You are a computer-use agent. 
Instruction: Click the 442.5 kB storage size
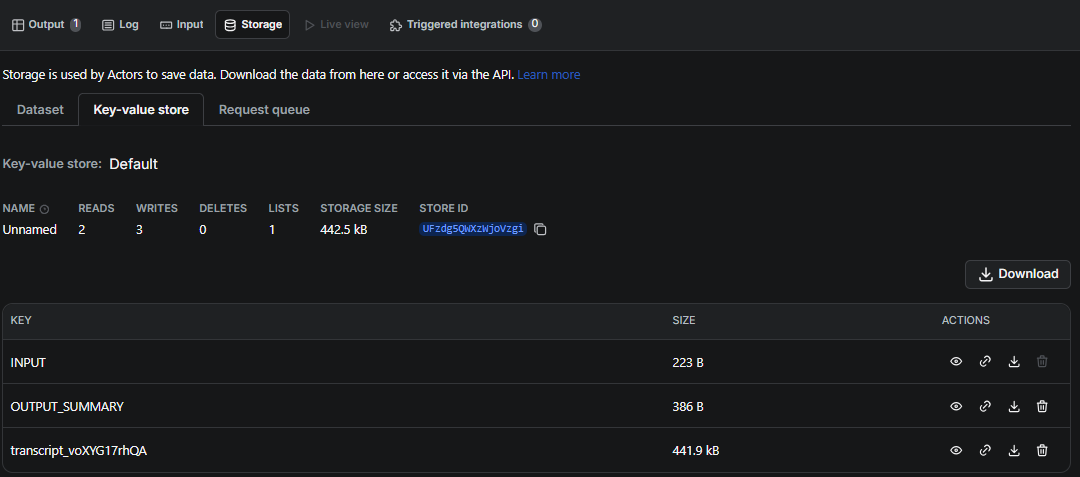(x=344, y=229)
